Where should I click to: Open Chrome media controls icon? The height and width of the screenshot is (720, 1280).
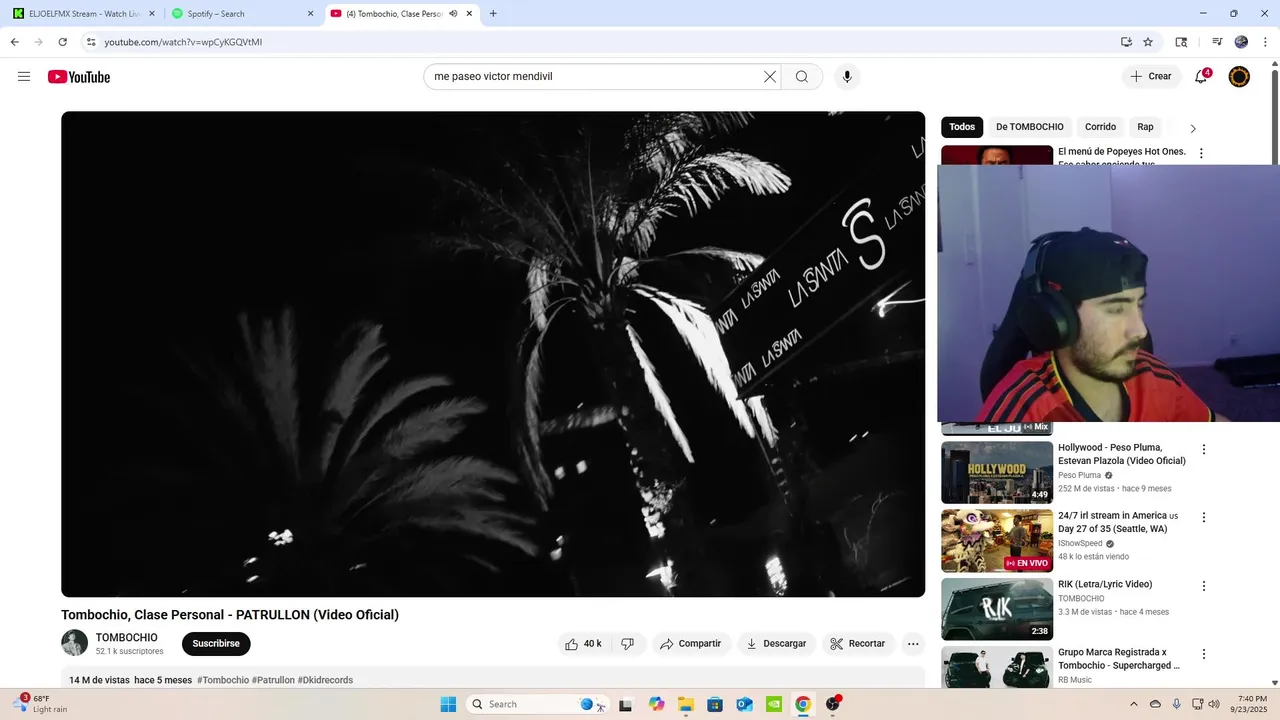coord(1217,42)
